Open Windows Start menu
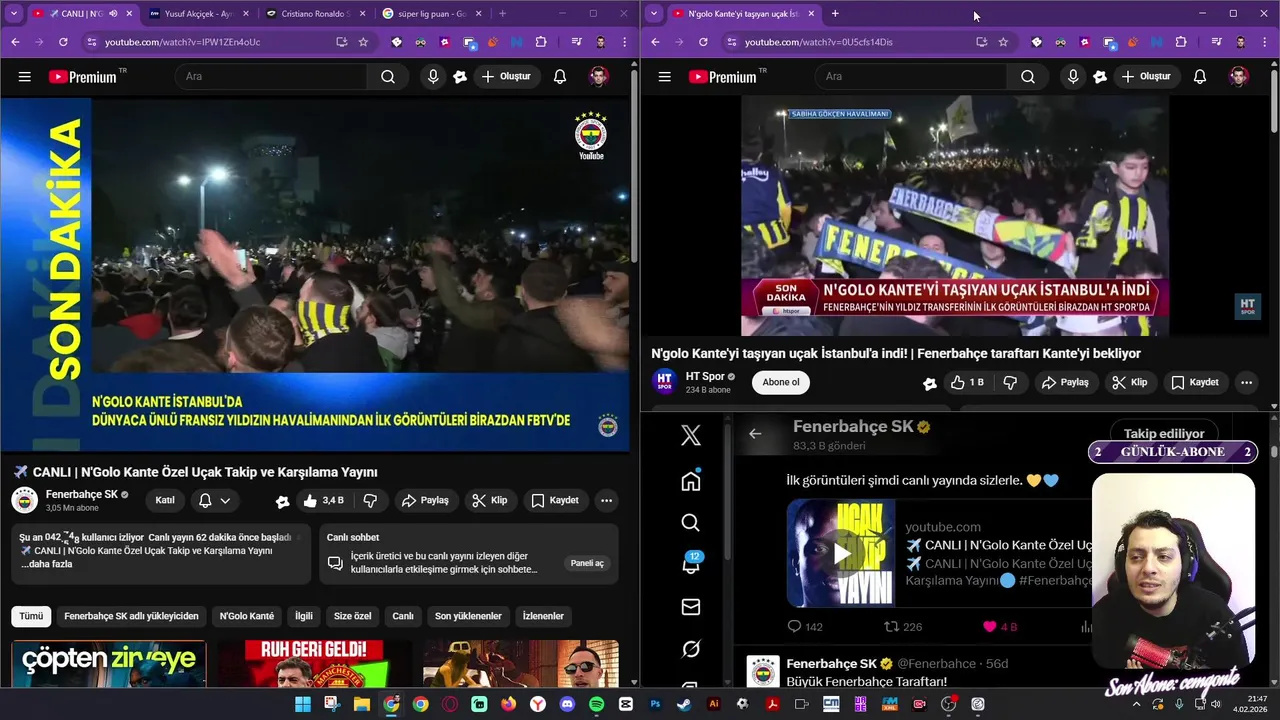The width and height of the screenshot is (1280, 720). click(x=302, y=704)
